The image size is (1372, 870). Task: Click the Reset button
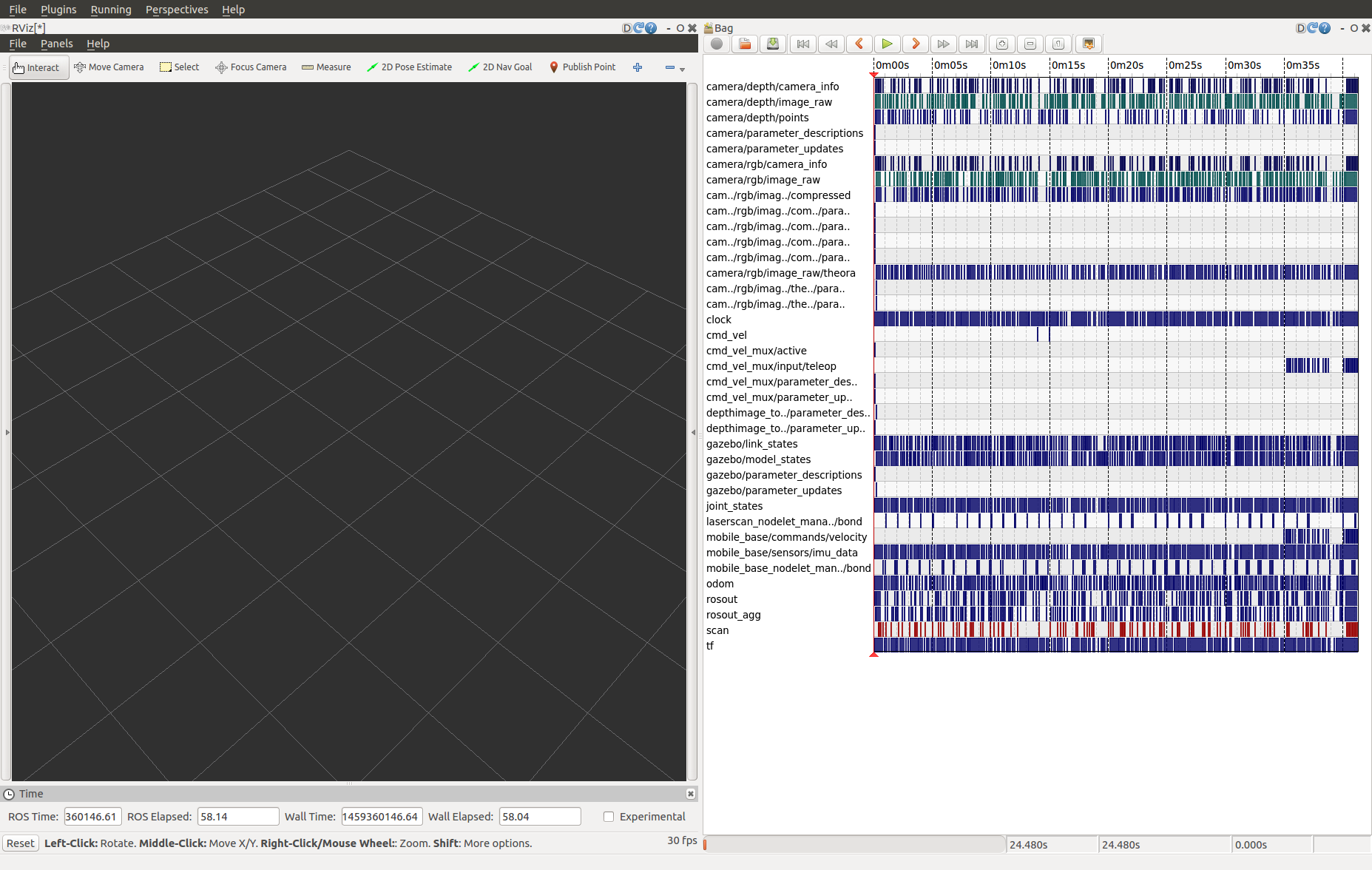tap(21, 843)
